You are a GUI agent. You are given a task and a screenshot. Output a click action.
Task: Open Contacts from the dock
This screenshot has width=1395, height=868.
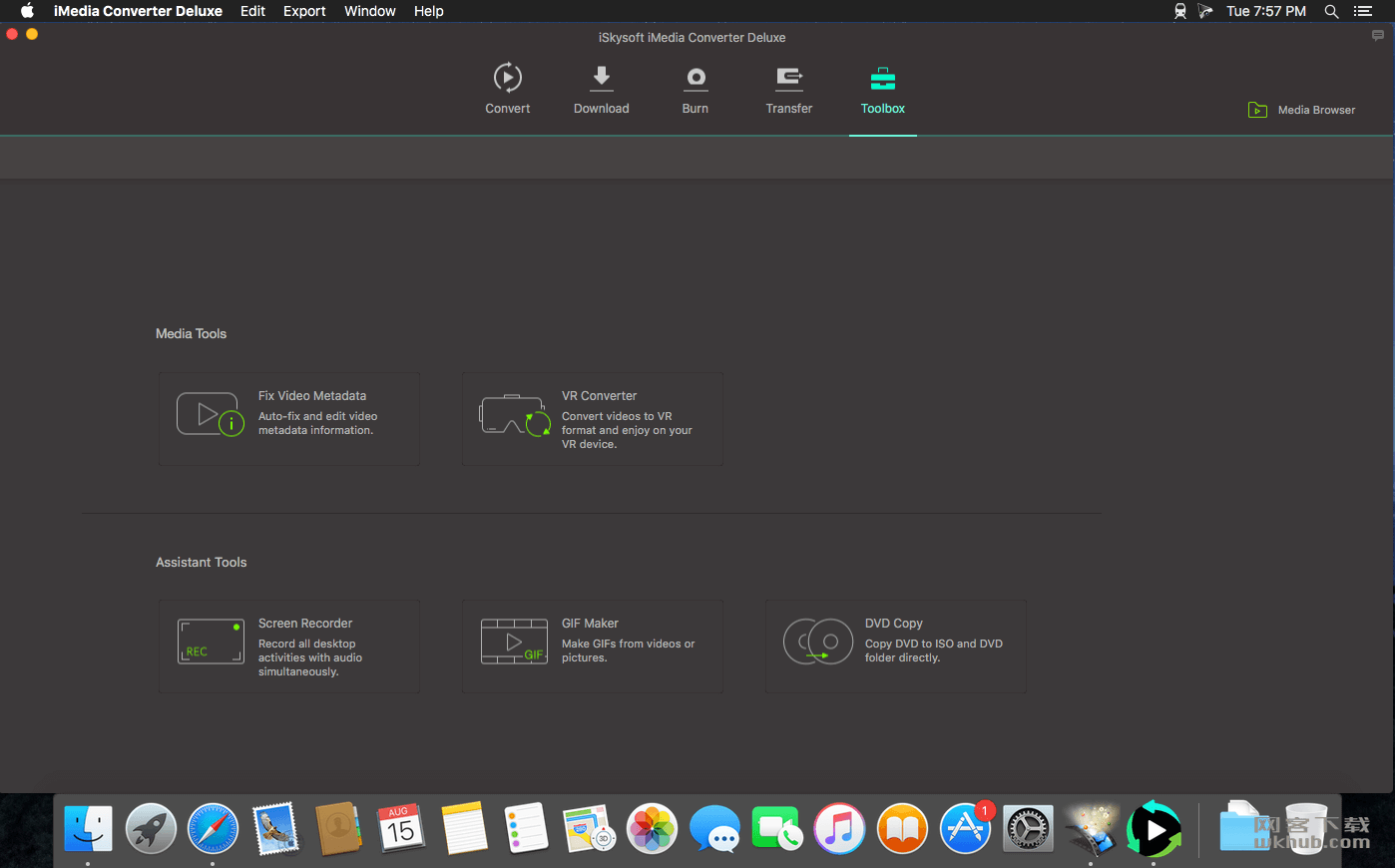[338, 829]
